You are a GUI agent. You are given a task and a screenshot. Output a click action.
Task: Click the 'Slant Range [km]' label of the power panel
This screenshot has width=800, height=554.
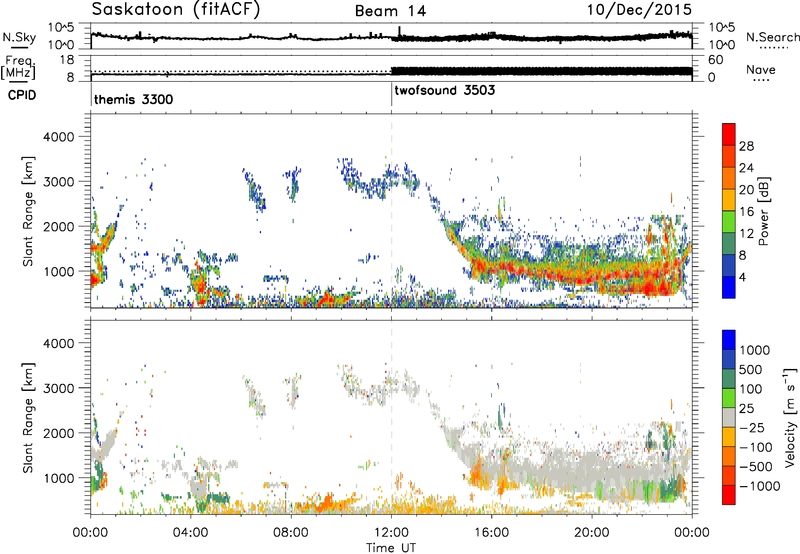tap(28, 211)
